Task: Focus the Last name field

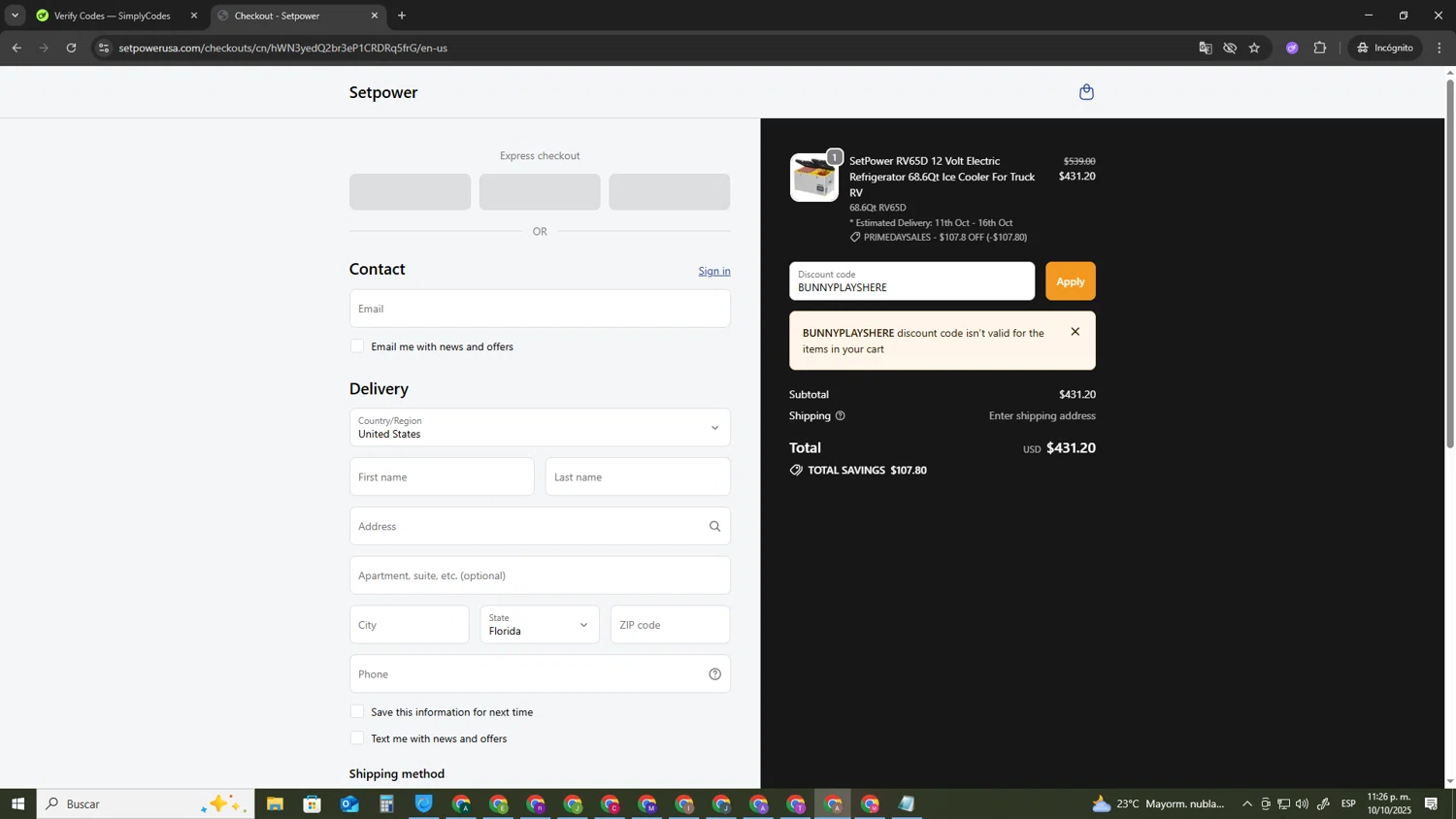Action: (638, 477)
